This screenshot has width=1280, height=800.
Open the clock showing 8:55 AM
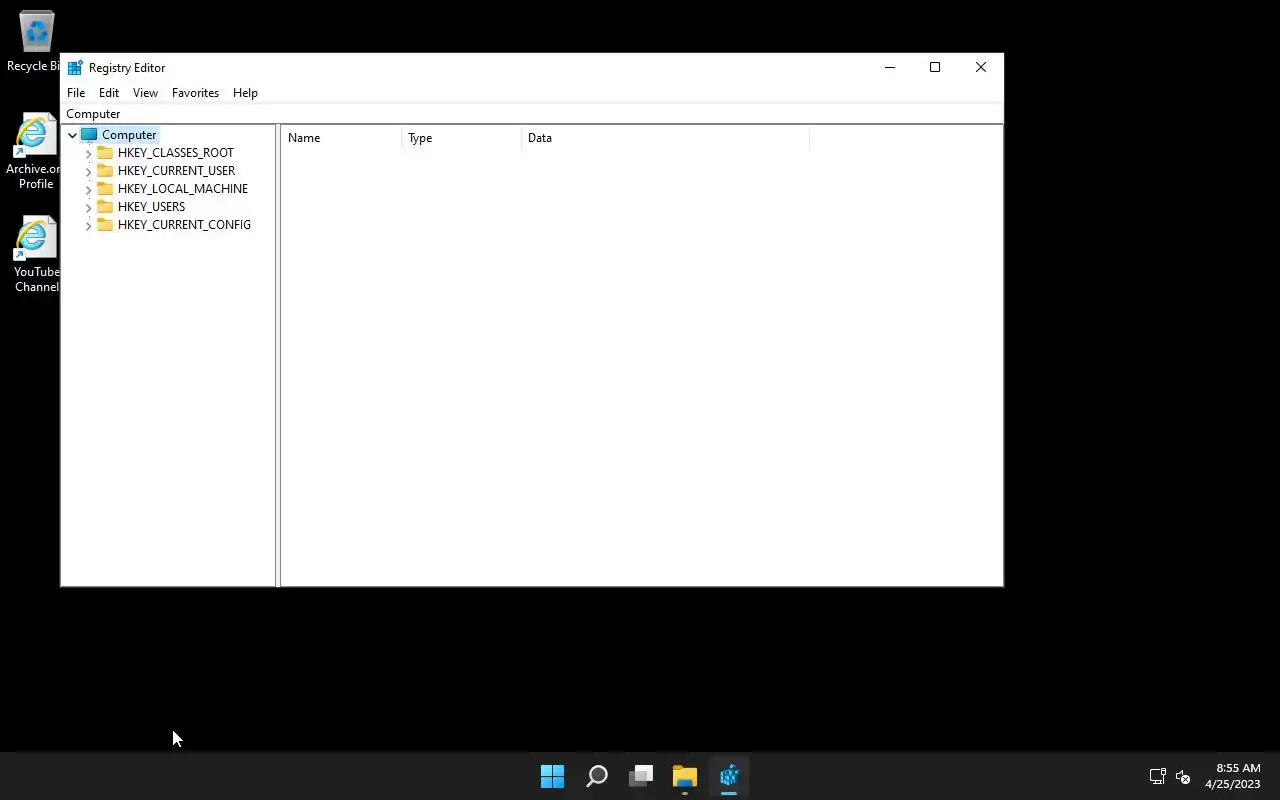click(x=1233, y=776)
